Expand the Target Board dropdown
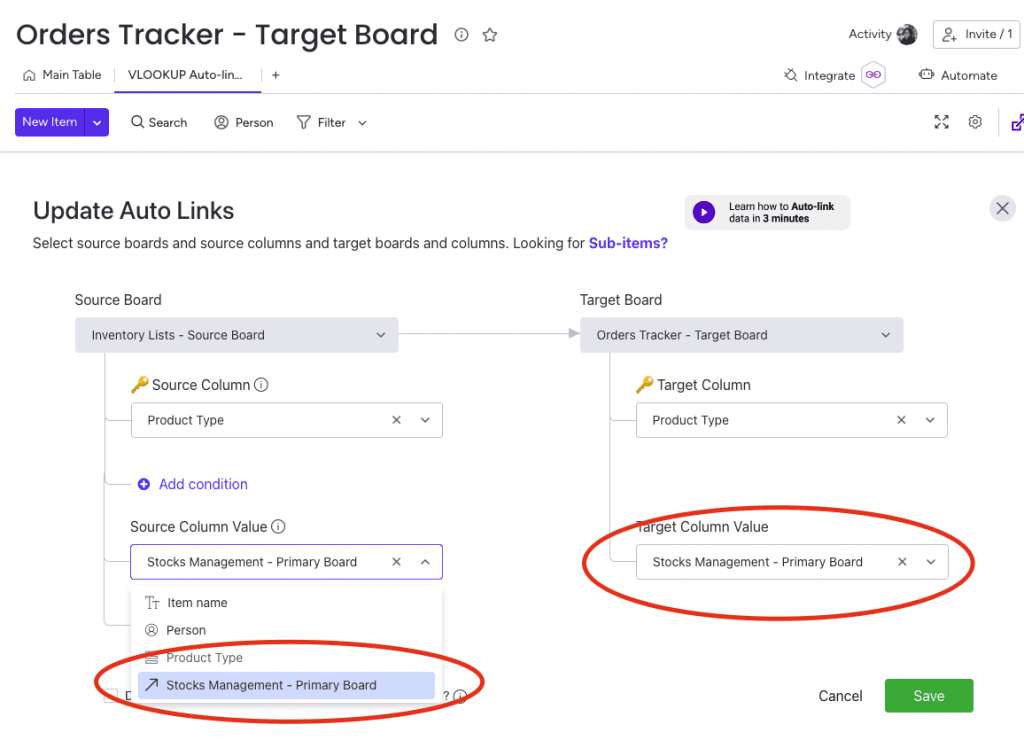 pyautogui.click(x=886, y=335)
